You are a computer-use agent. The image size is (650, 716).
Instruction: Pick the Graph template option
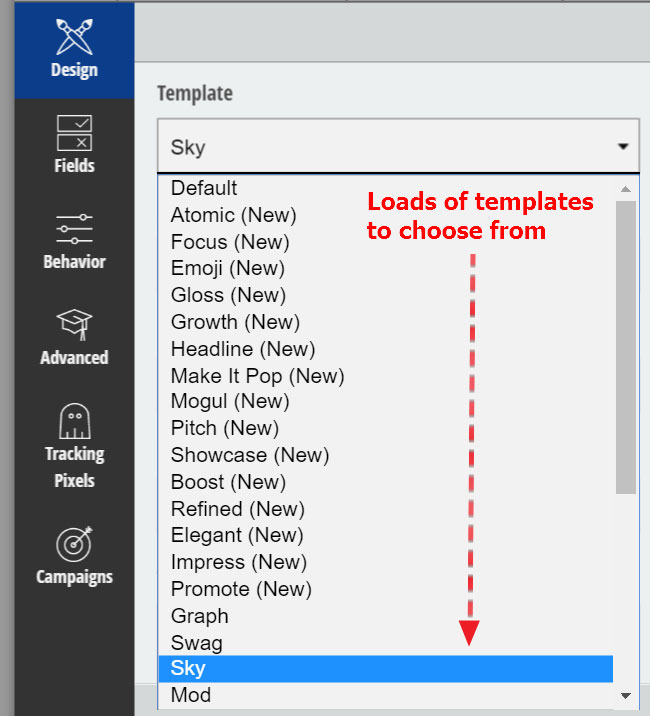199,616
